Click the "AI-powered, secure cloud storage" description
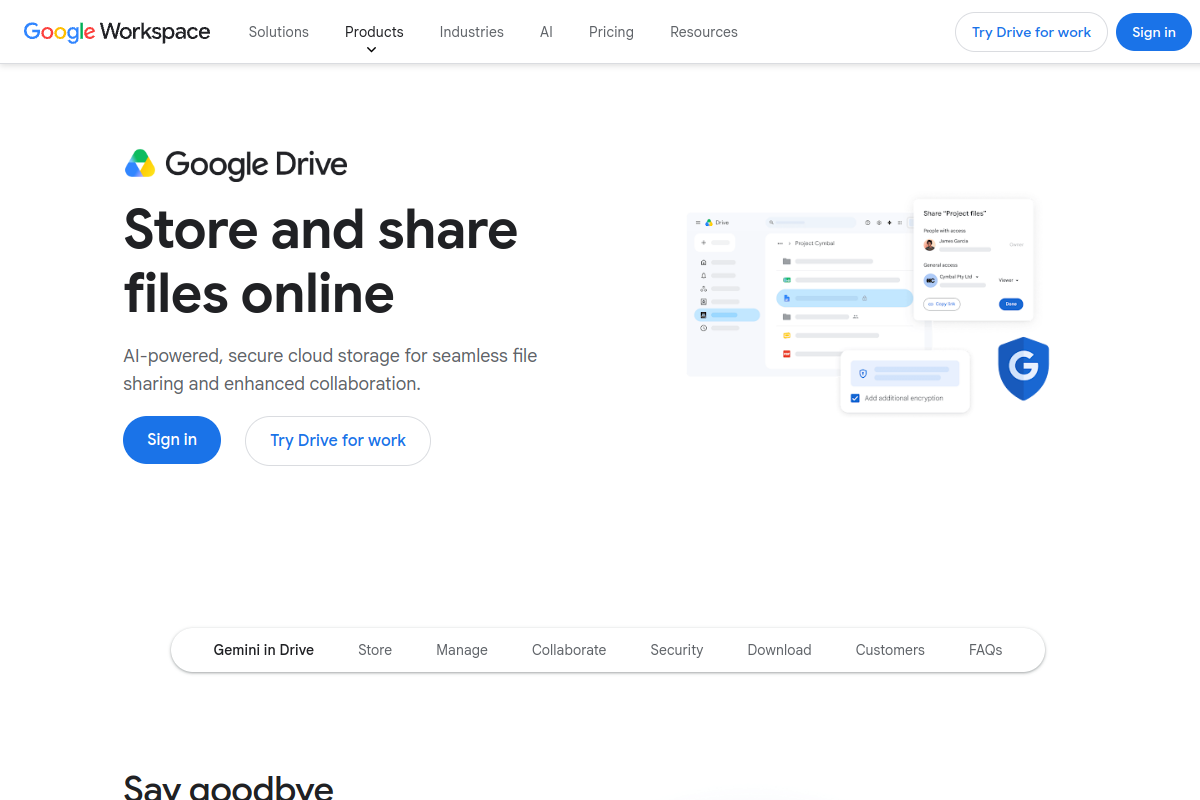This screenshot has height=800, width=1200. pos(330,369)
